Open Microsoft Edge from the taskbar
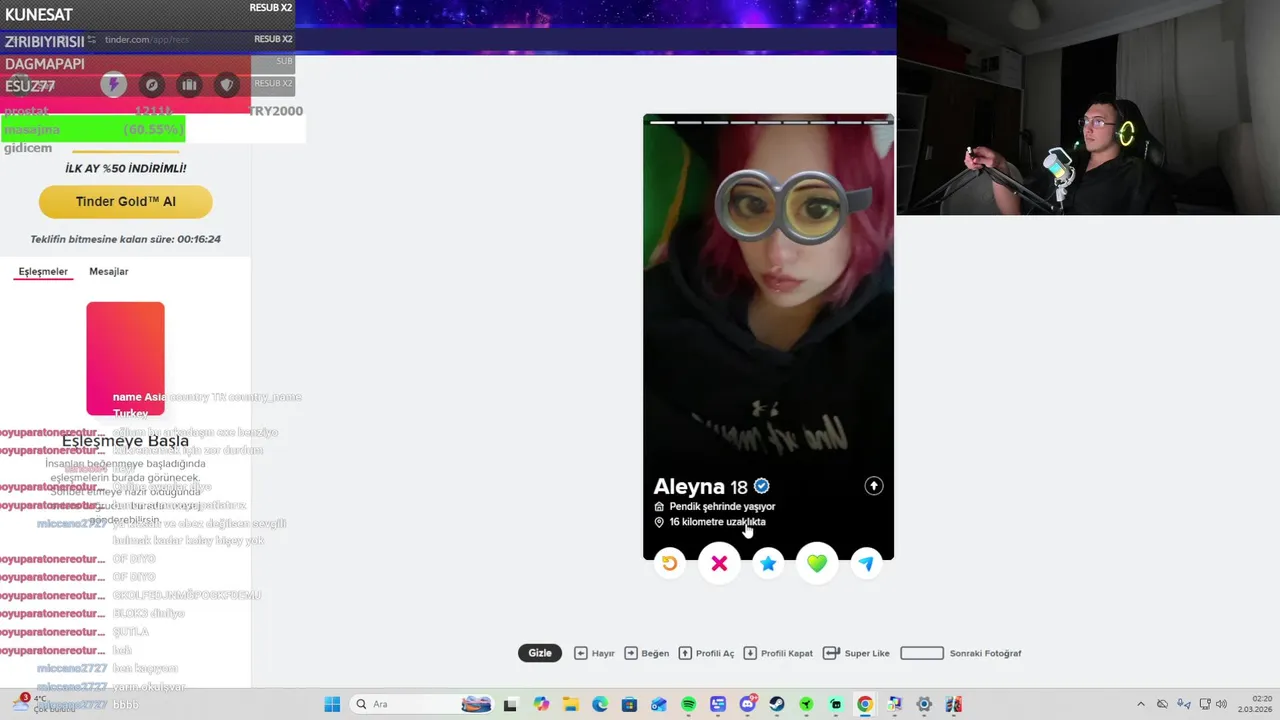Screen dimensions: 1280x720 (x=600, y=704)
